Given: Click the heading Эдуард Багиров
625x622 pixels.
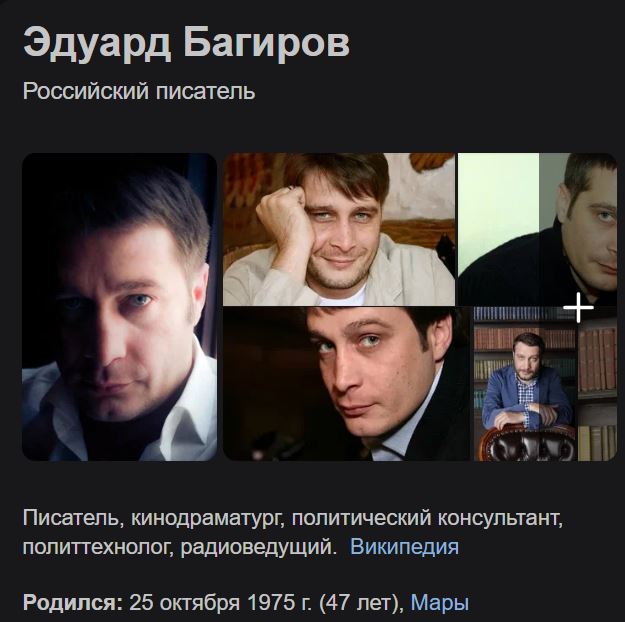Looking at the screenshot, I should (x=186, y=43).
